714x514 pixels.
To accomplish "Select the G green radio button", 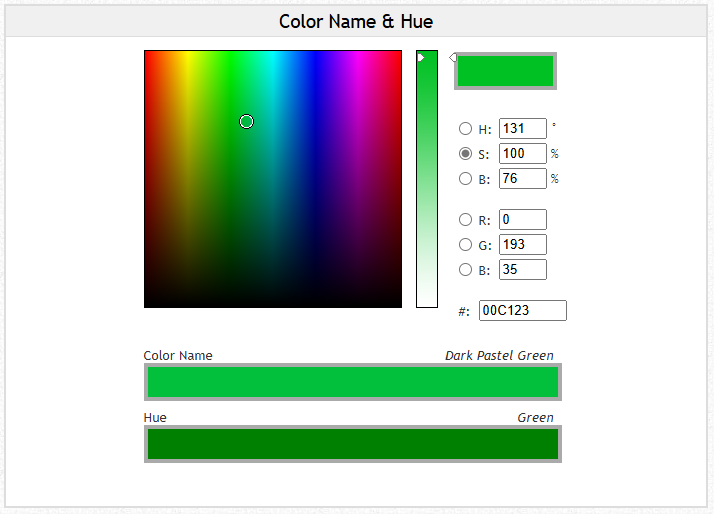I will [465, 245].
